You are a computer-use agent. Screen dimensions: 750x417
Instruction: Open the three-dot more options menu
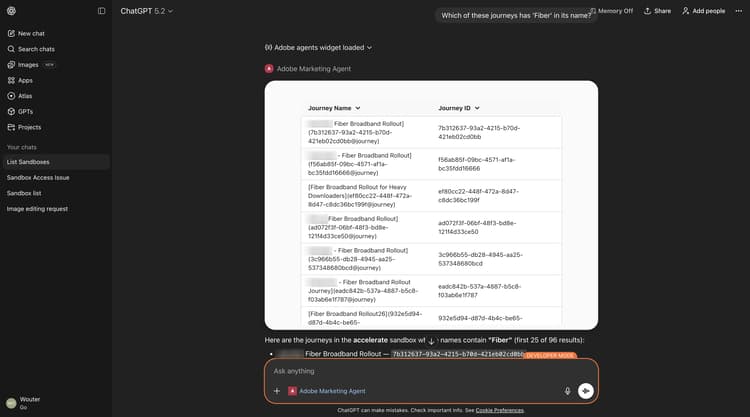pos(739,11)
